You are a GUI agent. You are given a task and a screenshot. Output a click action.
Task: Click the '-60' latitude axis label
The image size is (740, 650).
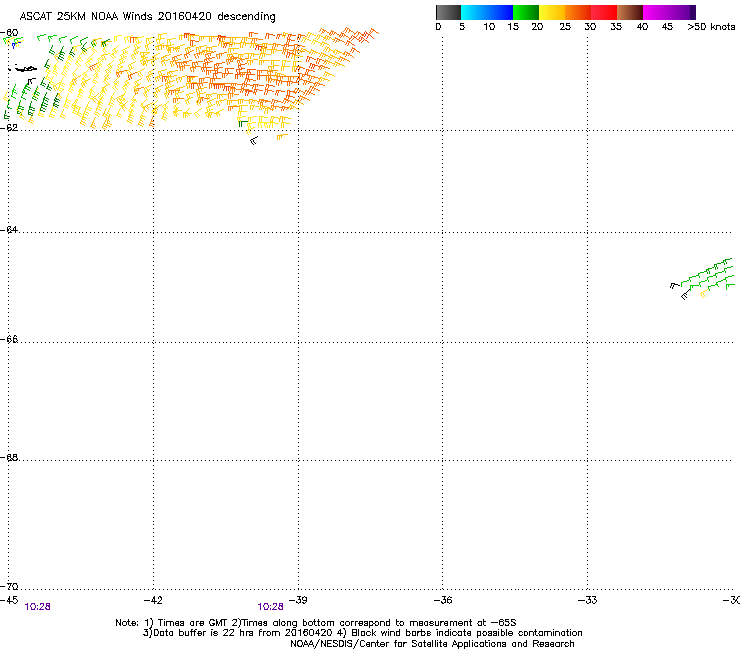[x=9, y=33]
